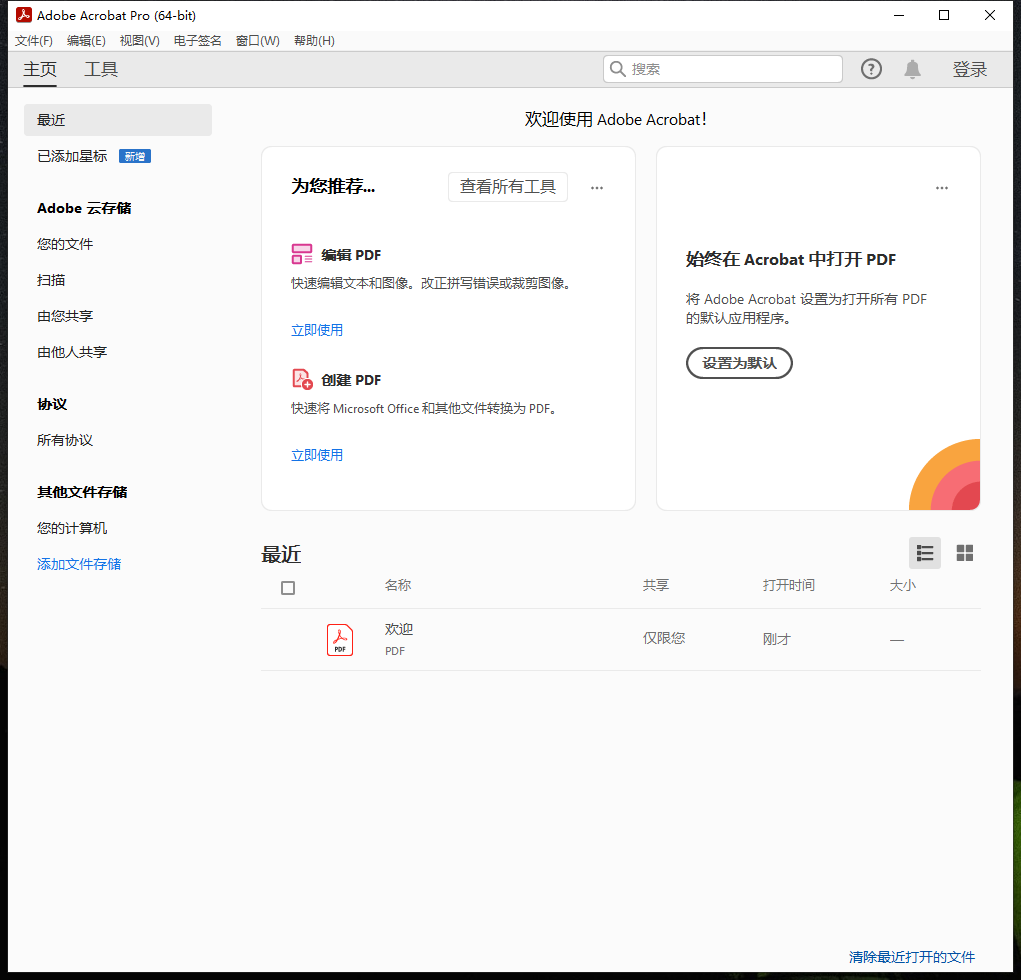1021x980 pixels.
Task: Select 最近 in the sidebar
Action: (118, 120)
